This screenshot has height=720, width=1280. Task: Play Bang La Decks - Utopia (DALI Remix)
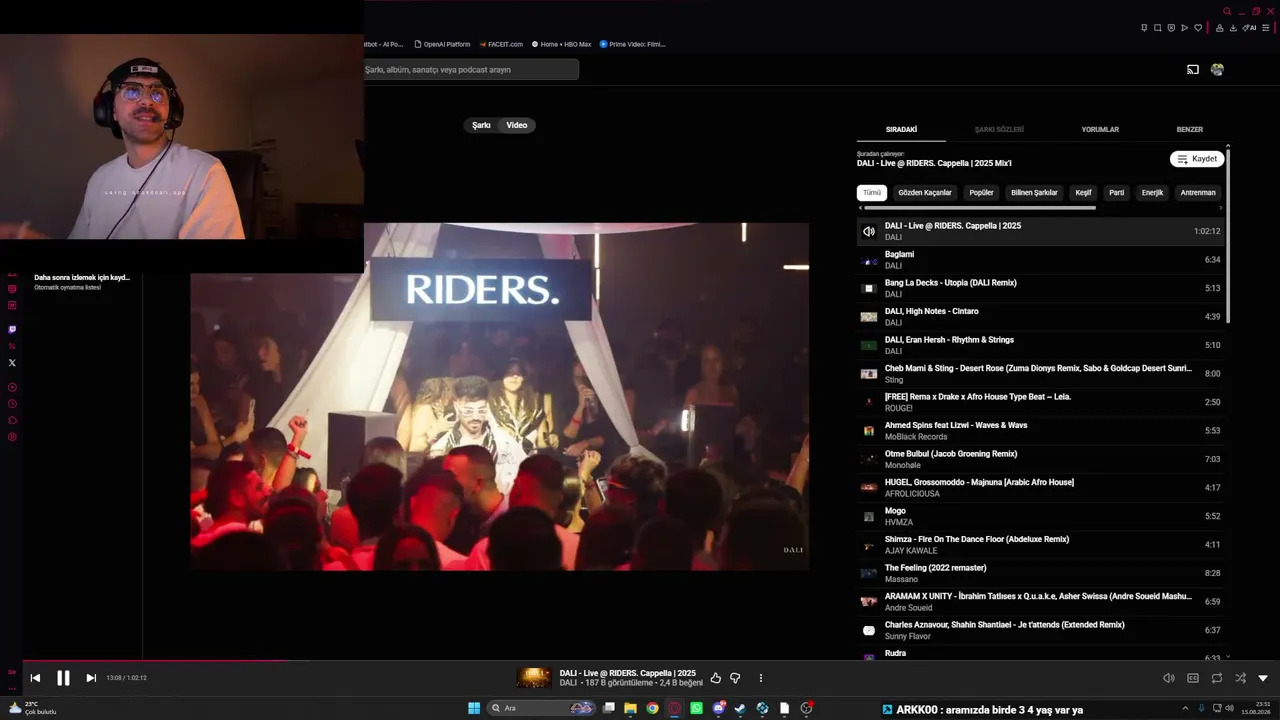coord(1040,288)
